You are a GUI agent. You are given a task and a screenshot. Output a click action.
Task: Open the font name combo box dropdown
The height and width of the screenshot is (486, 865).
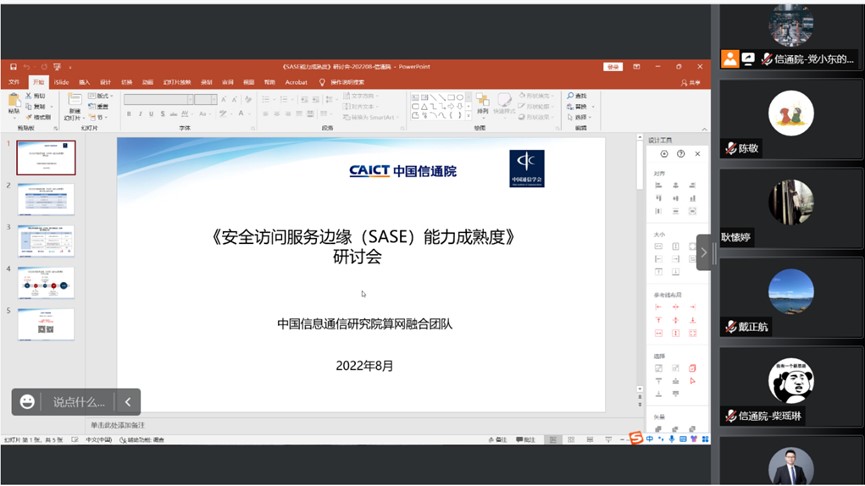click(x=190, y=99)
